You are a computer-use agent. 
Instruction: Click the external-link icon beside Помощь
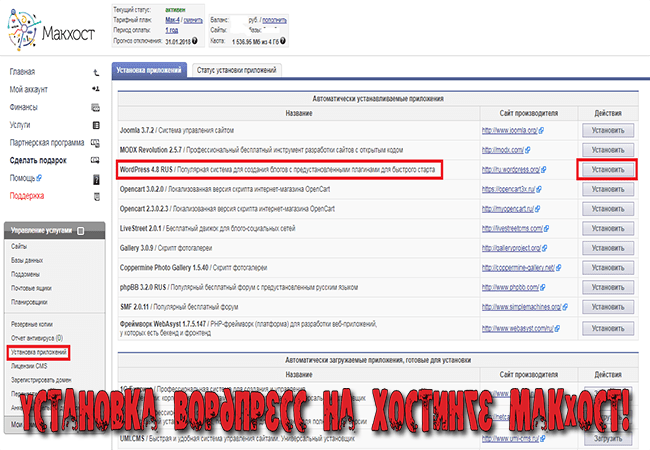coord(39,178)
